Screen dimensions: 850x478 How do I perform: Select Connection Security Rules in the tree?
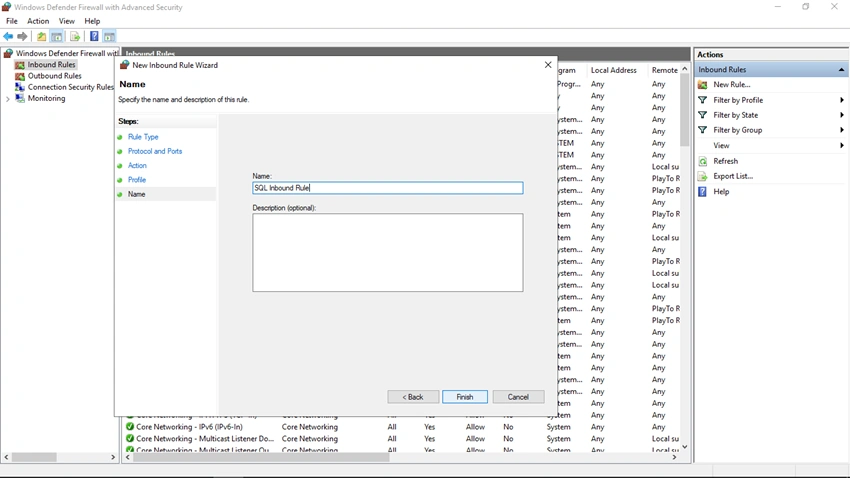70,87
